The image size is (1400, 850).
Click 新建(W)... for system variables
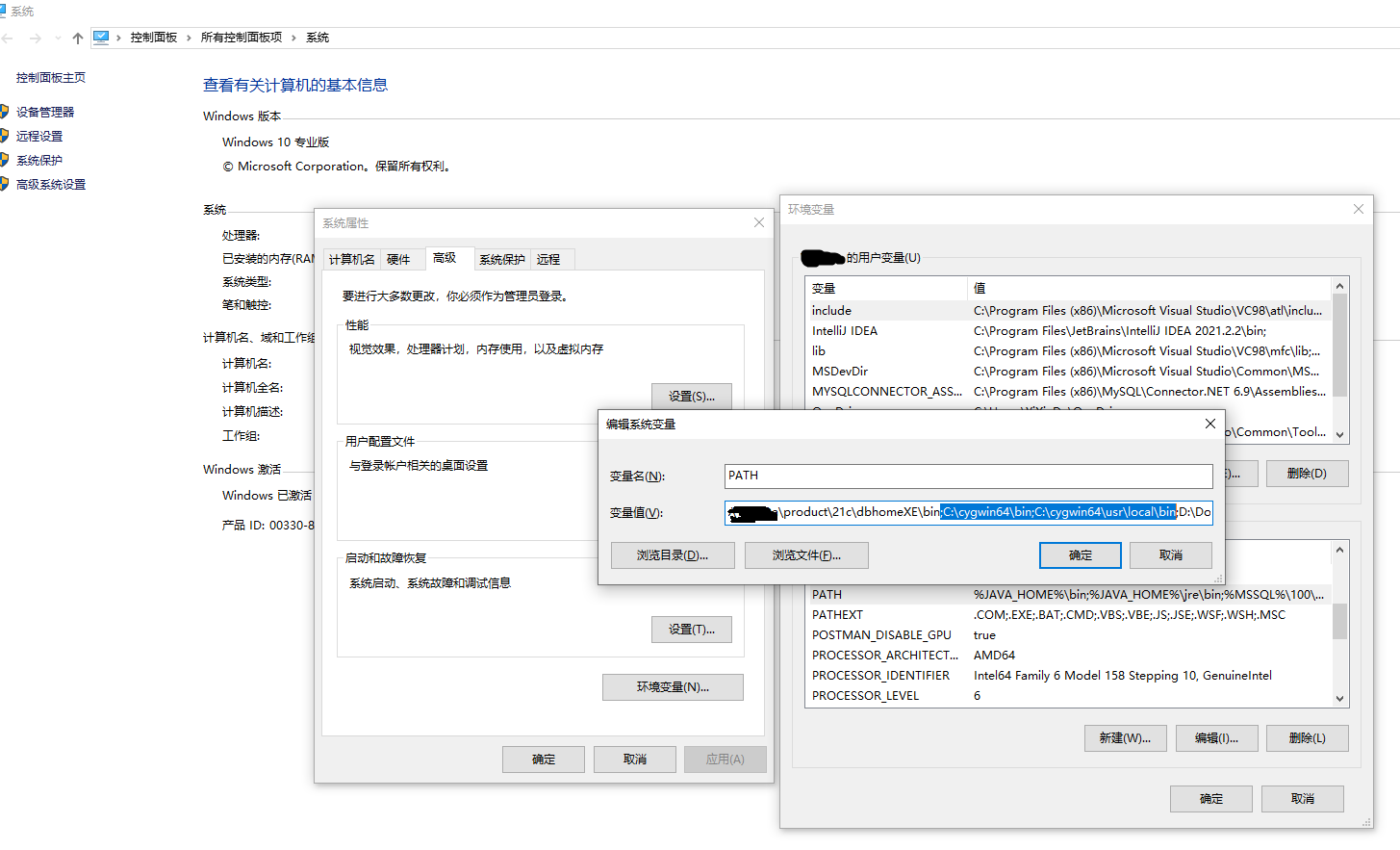[x=1125, y=738]
